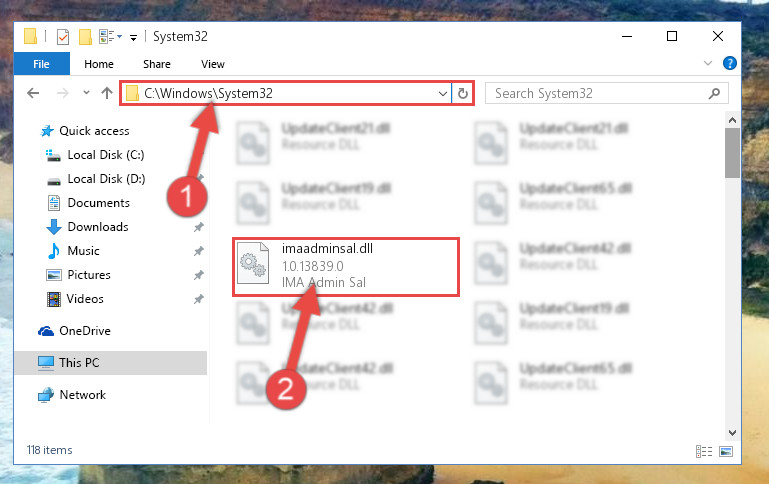Screen dimensions: 769x484
Task: Switch to the View tab
Action: 212,64
